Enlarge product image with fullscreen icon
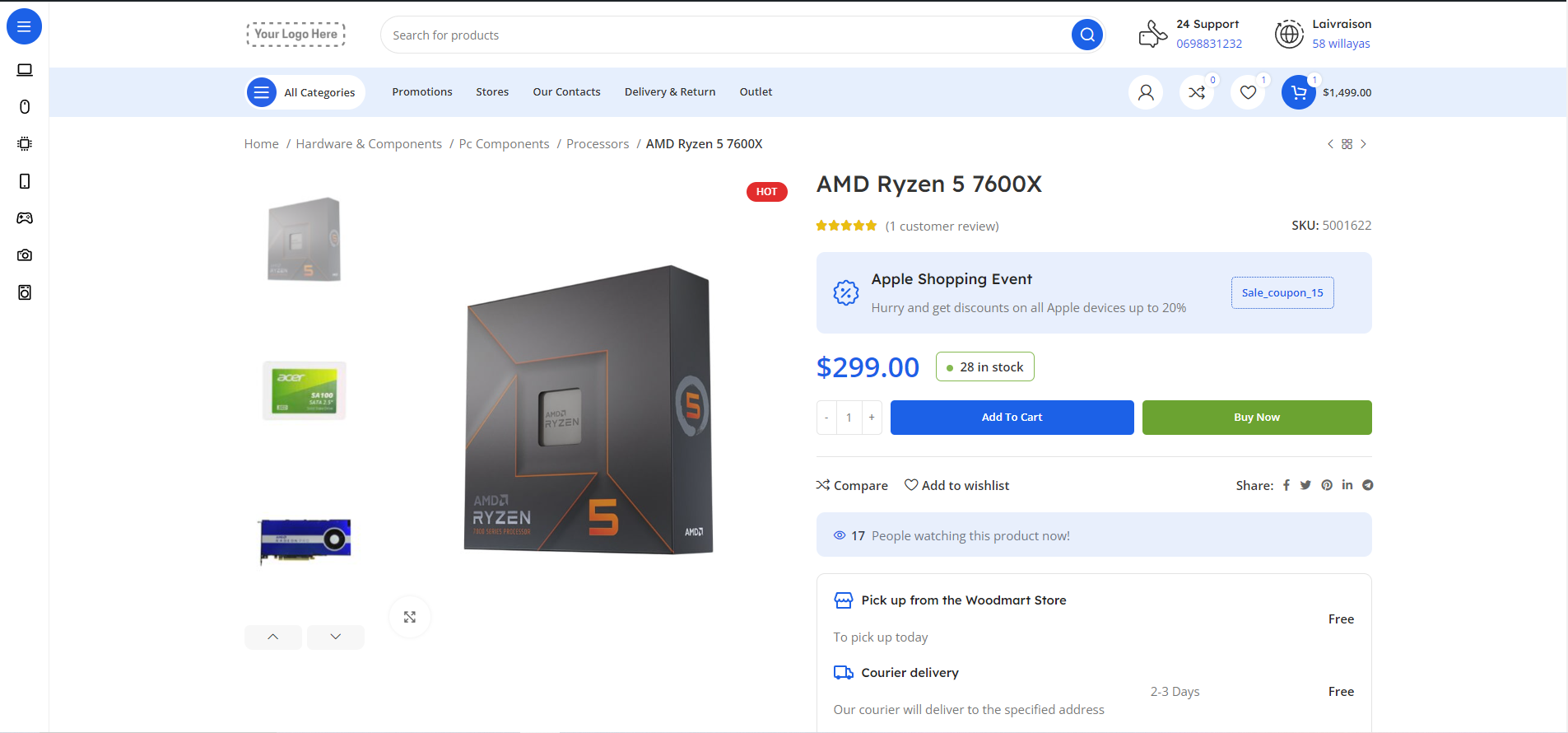The width and height of the screenshot is (1568, 733). click(x=410, y=617)
